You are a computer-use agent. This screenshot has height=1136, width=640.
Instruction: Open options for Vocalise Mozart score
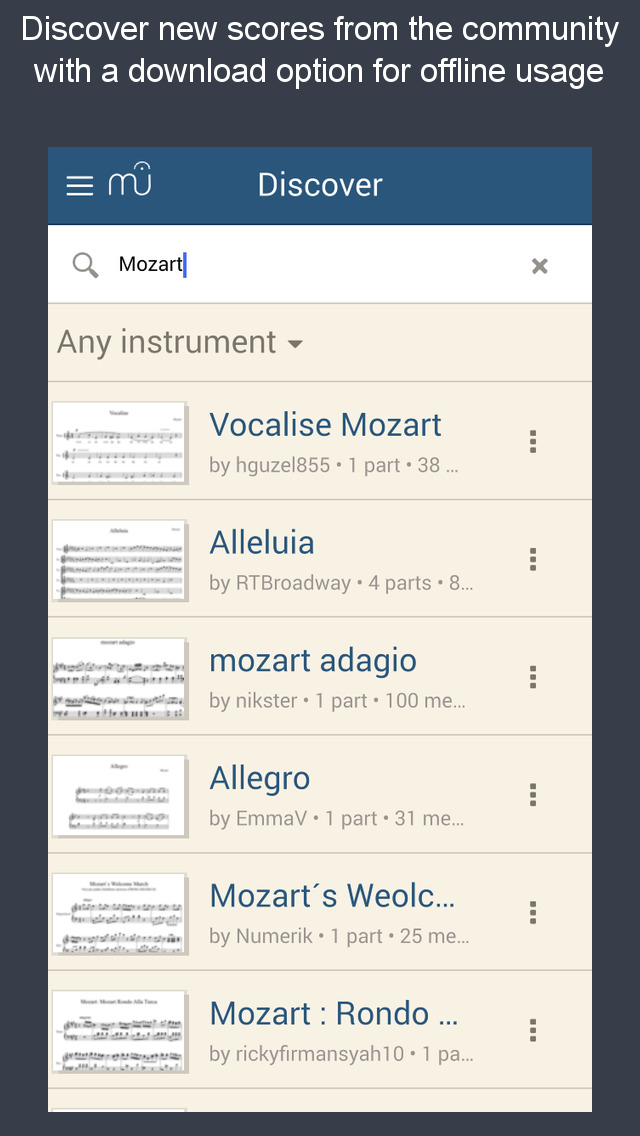click(x=533, y=441)
